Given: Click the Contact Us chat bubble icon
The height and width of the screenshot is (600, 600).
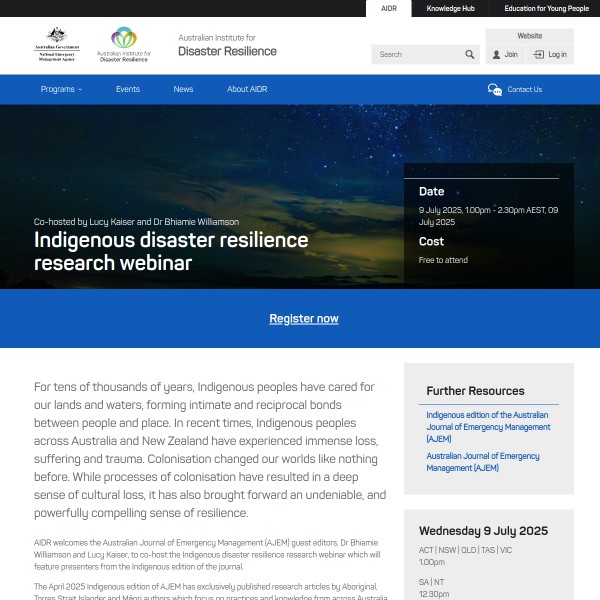Looking at the screenshot, I should [495, 89].
